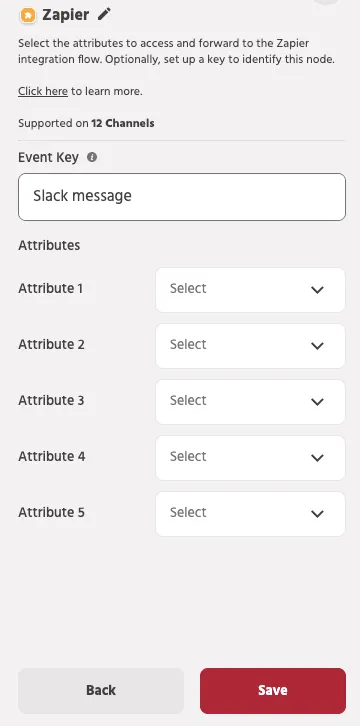Save the Zapier node configuration
Screen dimensions: 360x726
pos(273,690)
